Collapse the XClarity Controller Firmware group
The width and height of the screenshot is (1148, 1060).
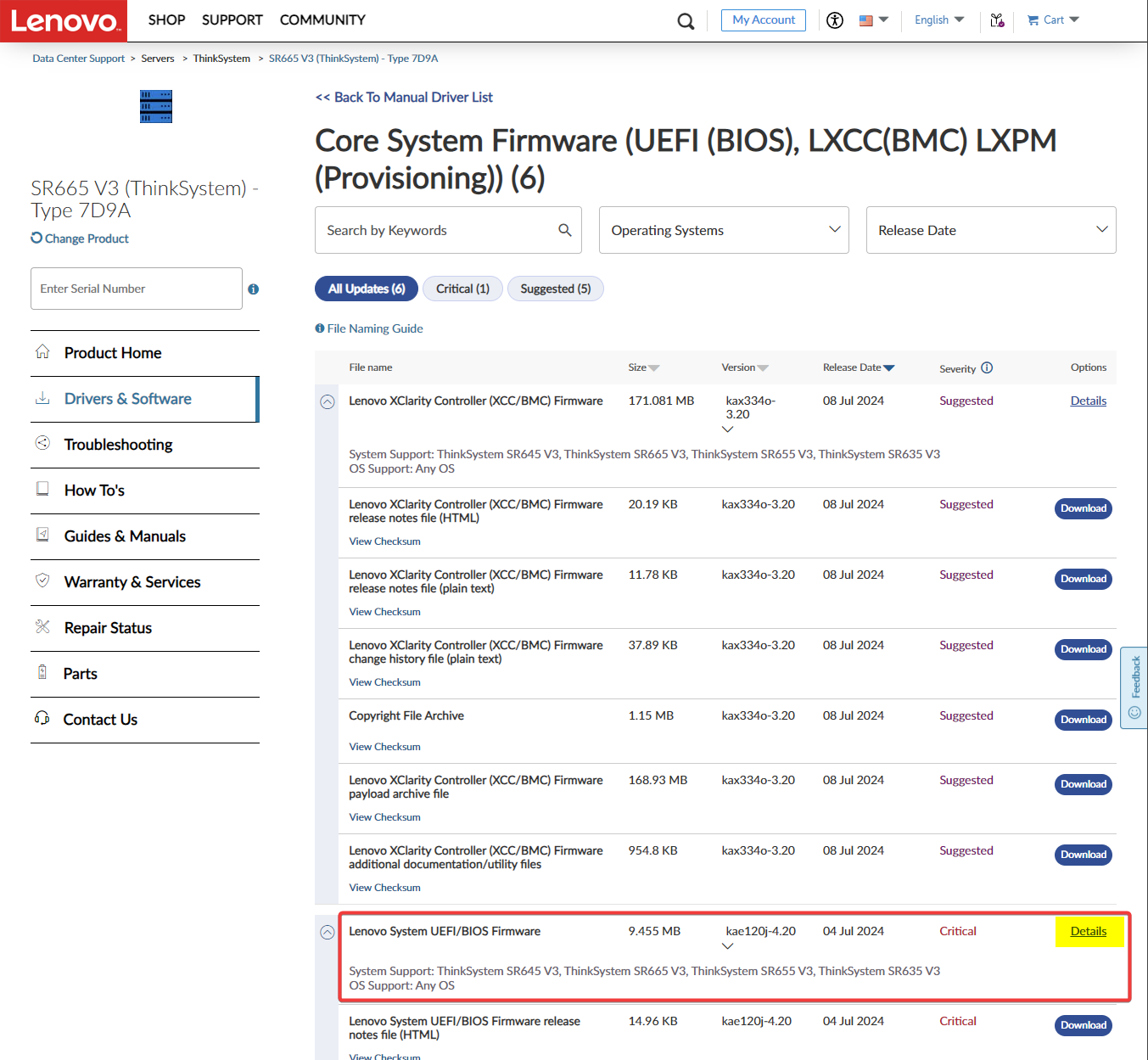click(328, 402)
